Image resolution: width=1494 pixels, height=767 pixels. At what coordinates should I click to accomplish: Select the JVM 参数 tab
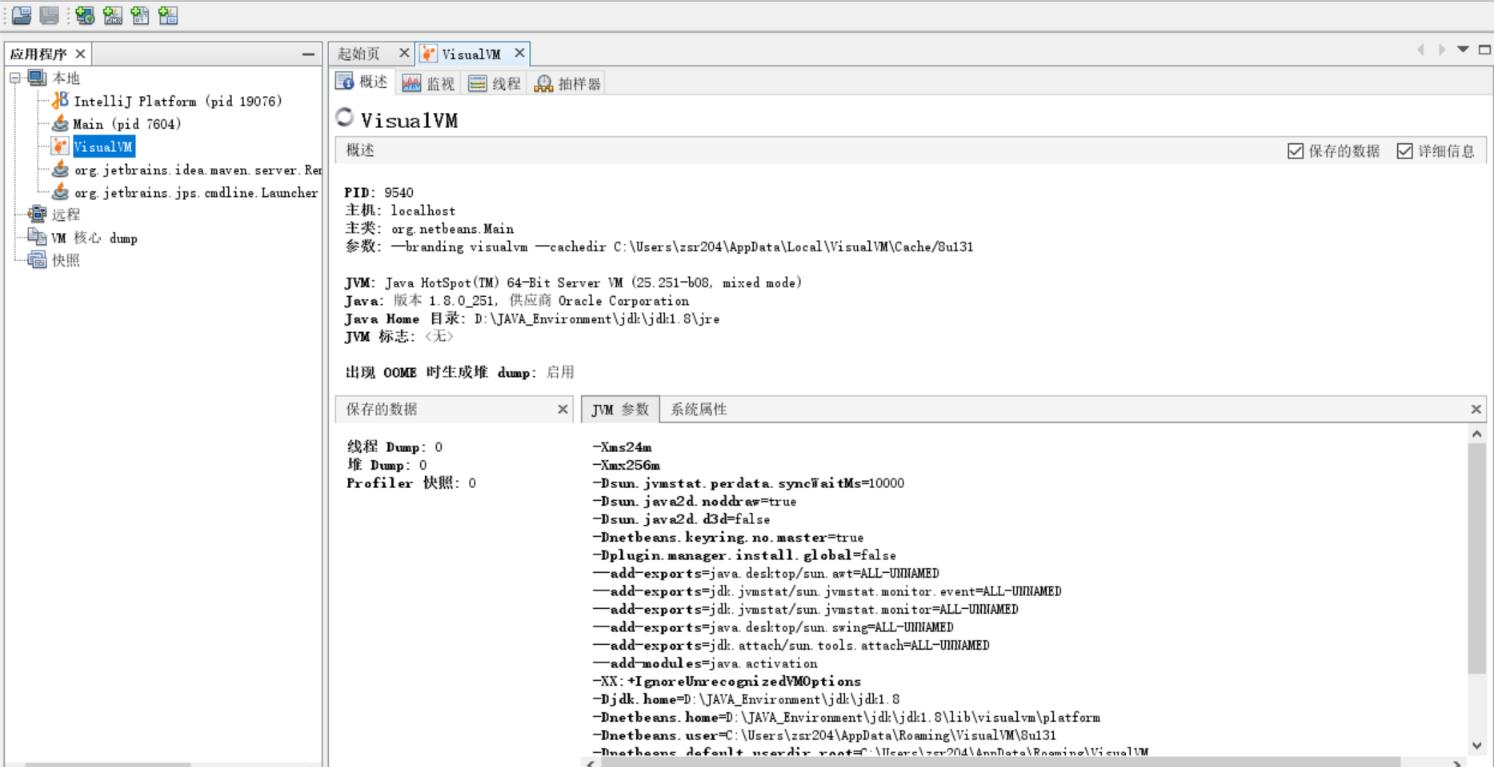[x=620, y=409]
